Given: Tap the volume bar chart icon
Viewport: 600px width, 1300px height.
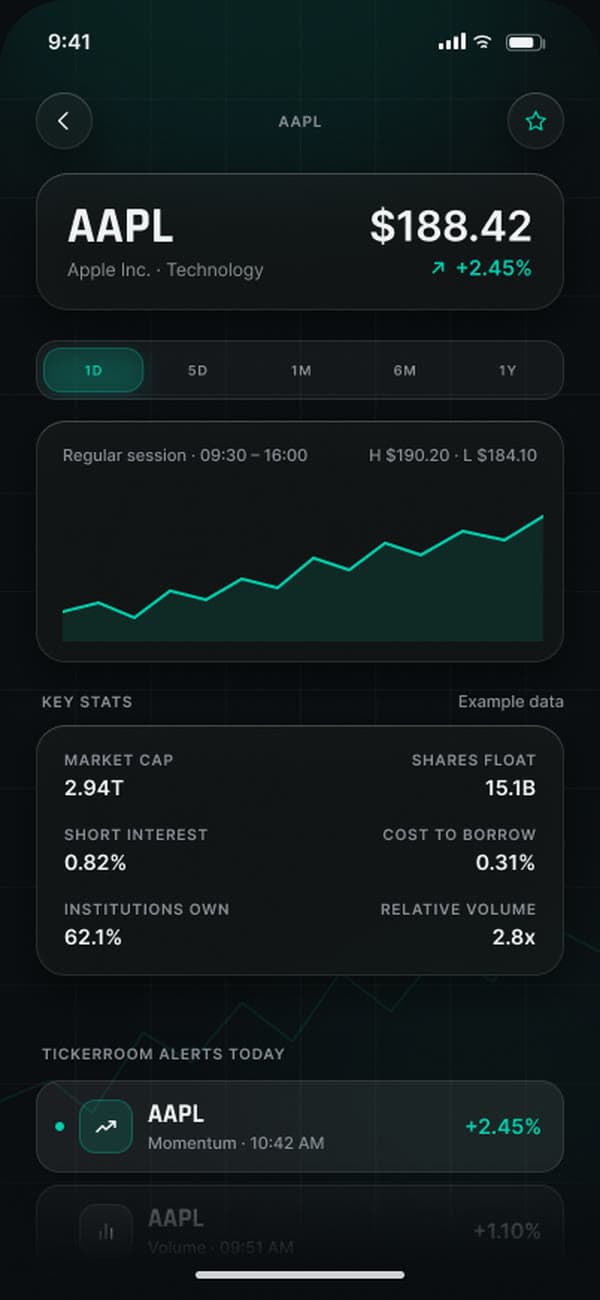Looking at the screenshot, I should [x=105, y=1230].
